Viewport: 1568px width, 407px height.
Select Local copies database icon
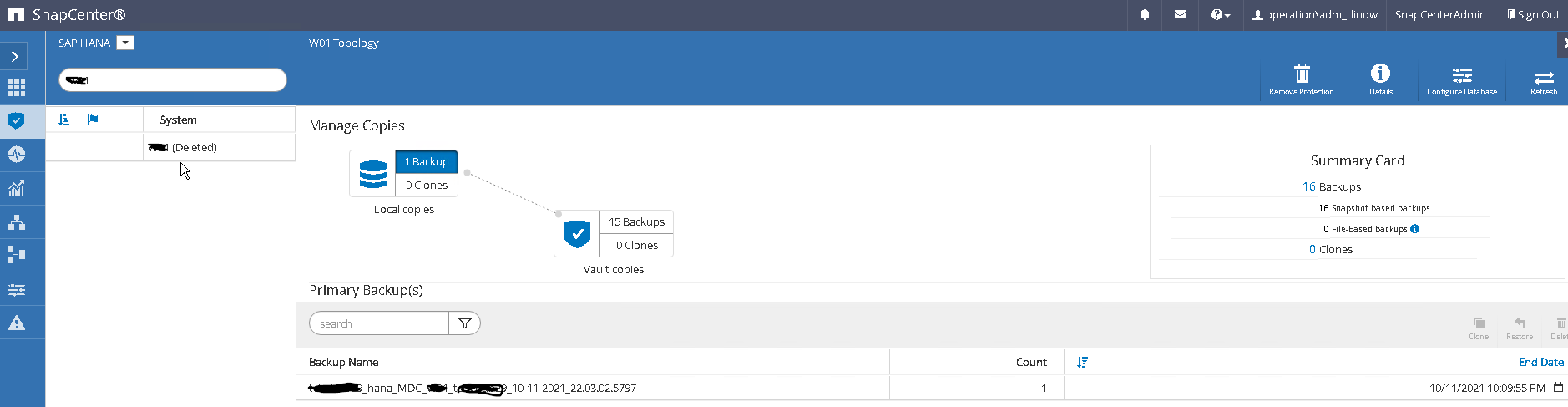click(372, 174)
